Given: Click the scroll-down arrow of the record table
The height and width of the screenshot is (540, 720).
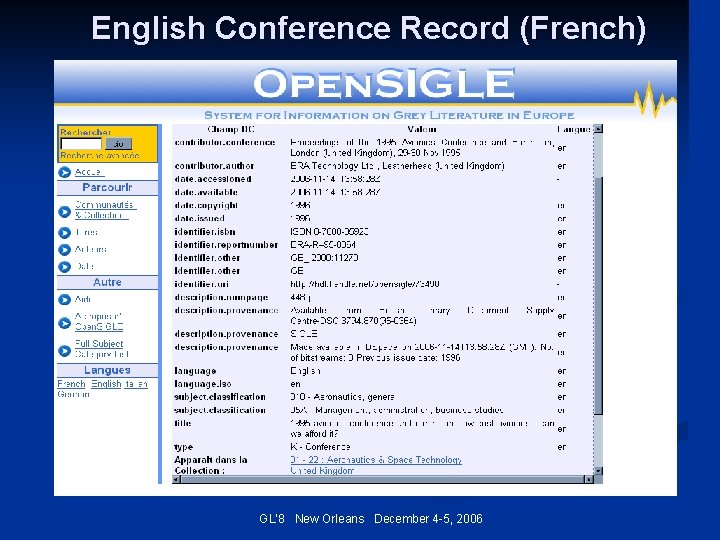Looking at the screenshot, I should 598,471.
